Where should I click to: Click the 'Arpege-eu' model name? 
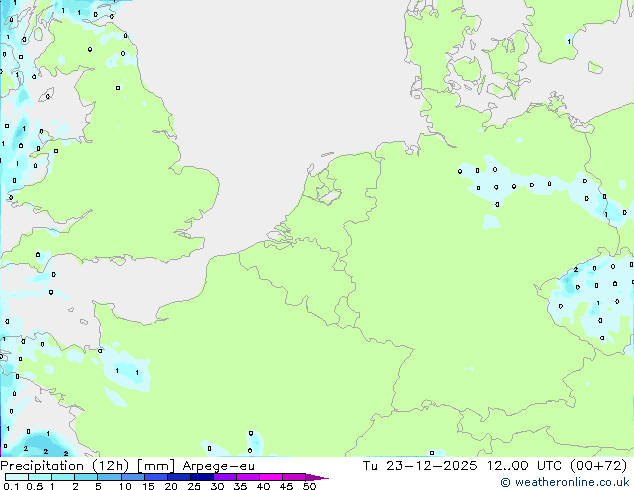tap(219, 466)
